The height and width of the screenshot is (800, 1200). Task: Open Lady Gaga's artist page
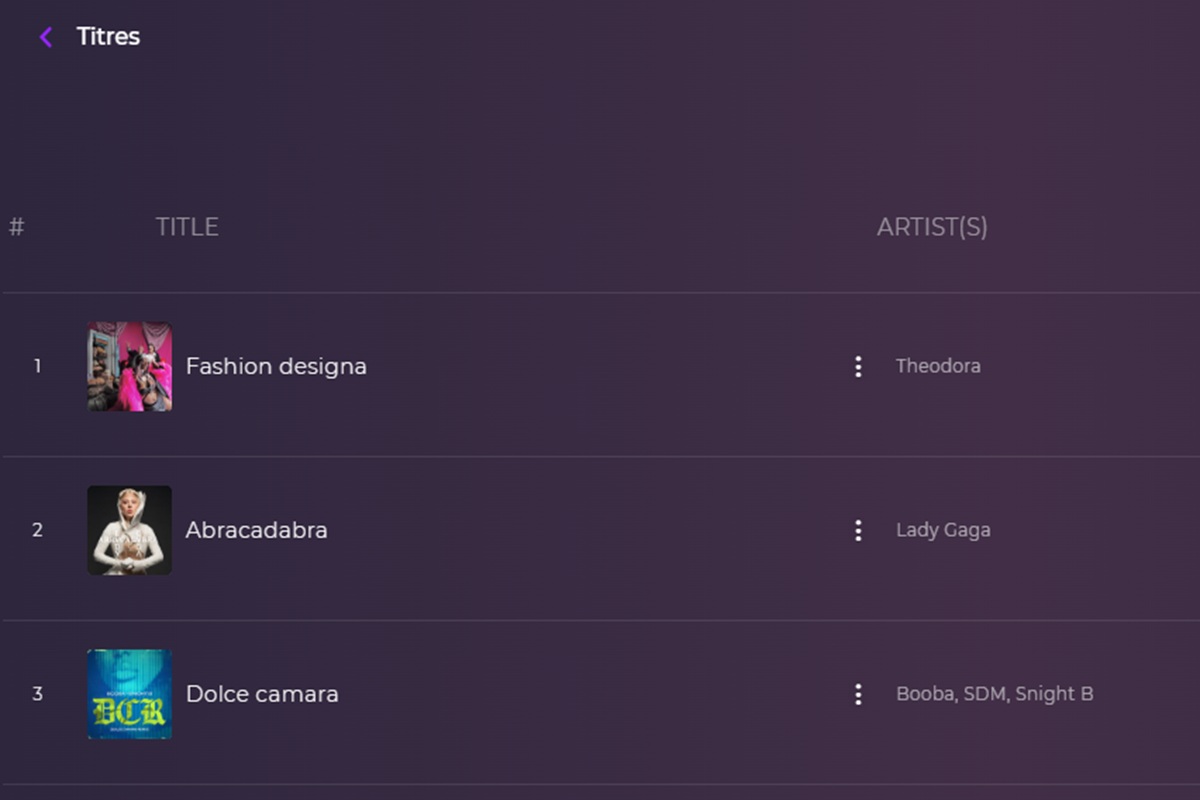click(943, 530)
